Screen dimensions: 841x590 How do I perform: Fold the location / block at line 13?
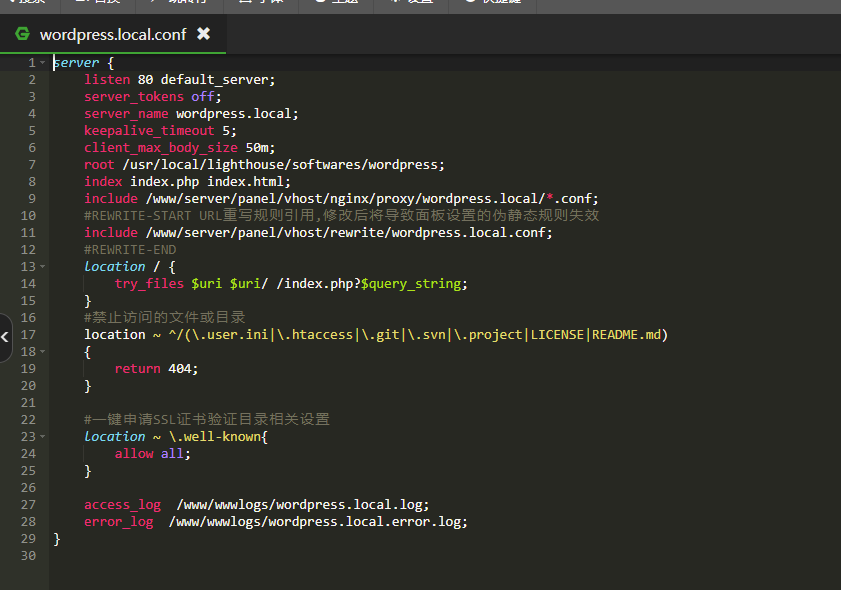point(43,267)
